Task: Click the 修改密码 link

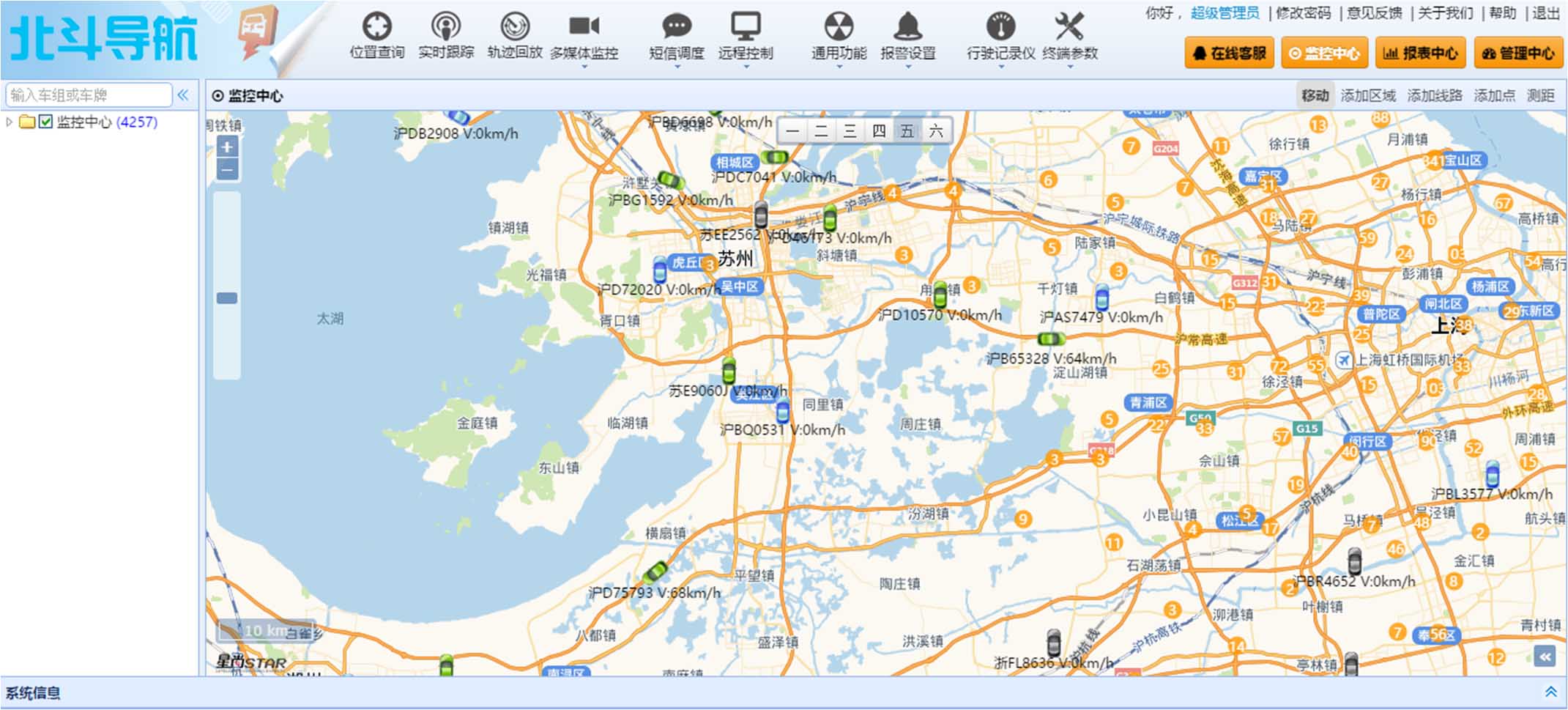Action: (1303, 13)
